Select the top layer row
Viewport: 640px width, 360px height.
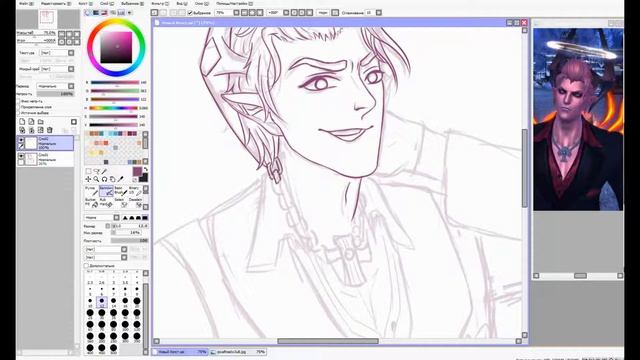pyautogui.click(x=45, y=143)
